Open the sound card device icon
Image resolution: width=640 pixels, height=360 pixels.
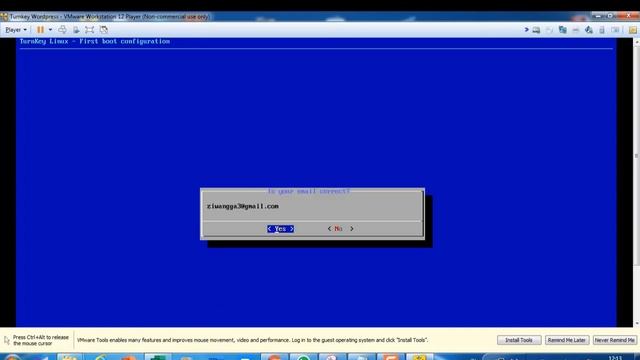click(x=589, y=30)
